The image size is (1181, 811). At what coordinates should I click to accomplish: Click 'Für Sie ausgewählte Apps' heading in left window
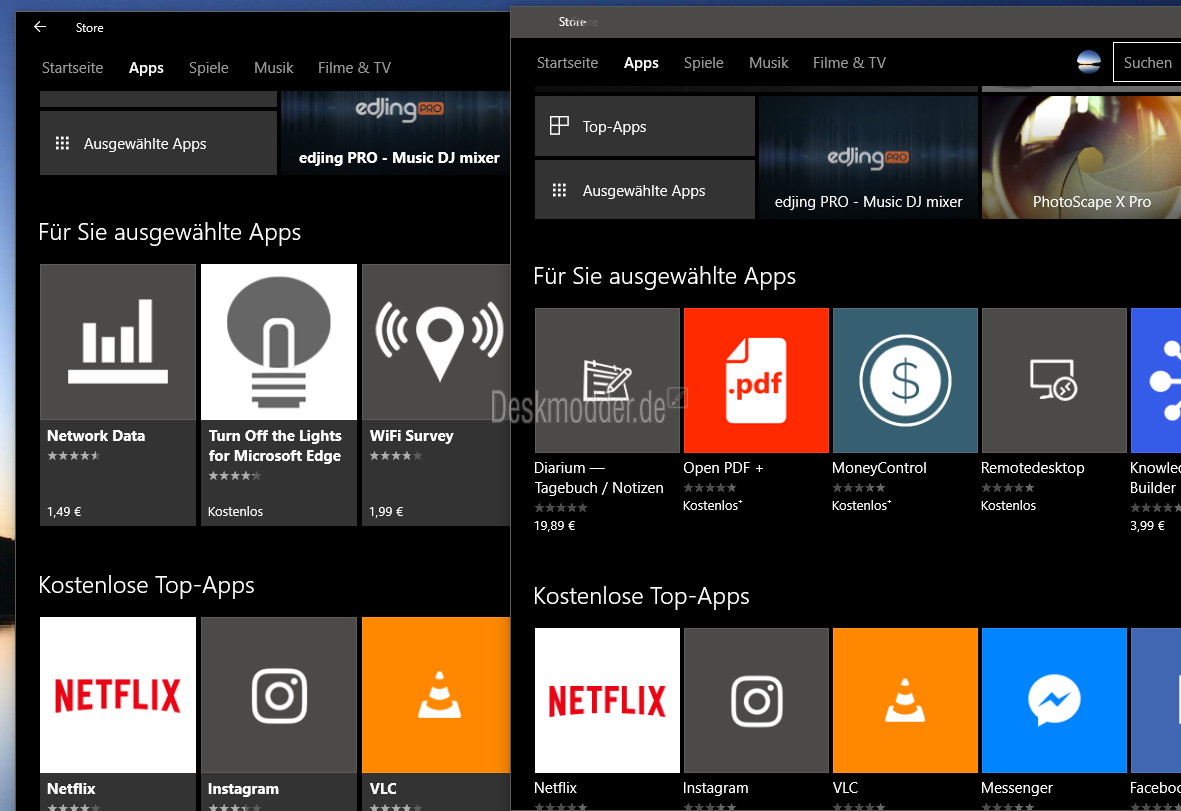(169, 233)
